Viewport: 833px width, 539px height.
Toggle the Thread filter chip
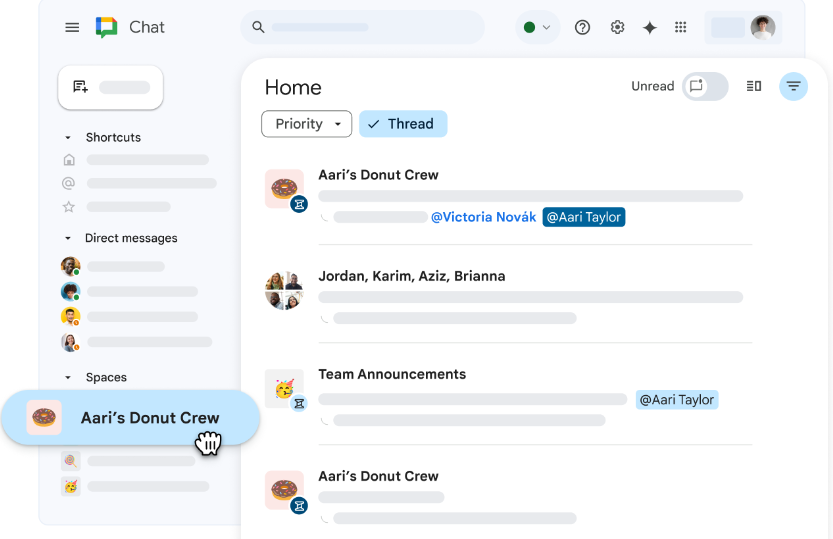click(x=403, y=124)
